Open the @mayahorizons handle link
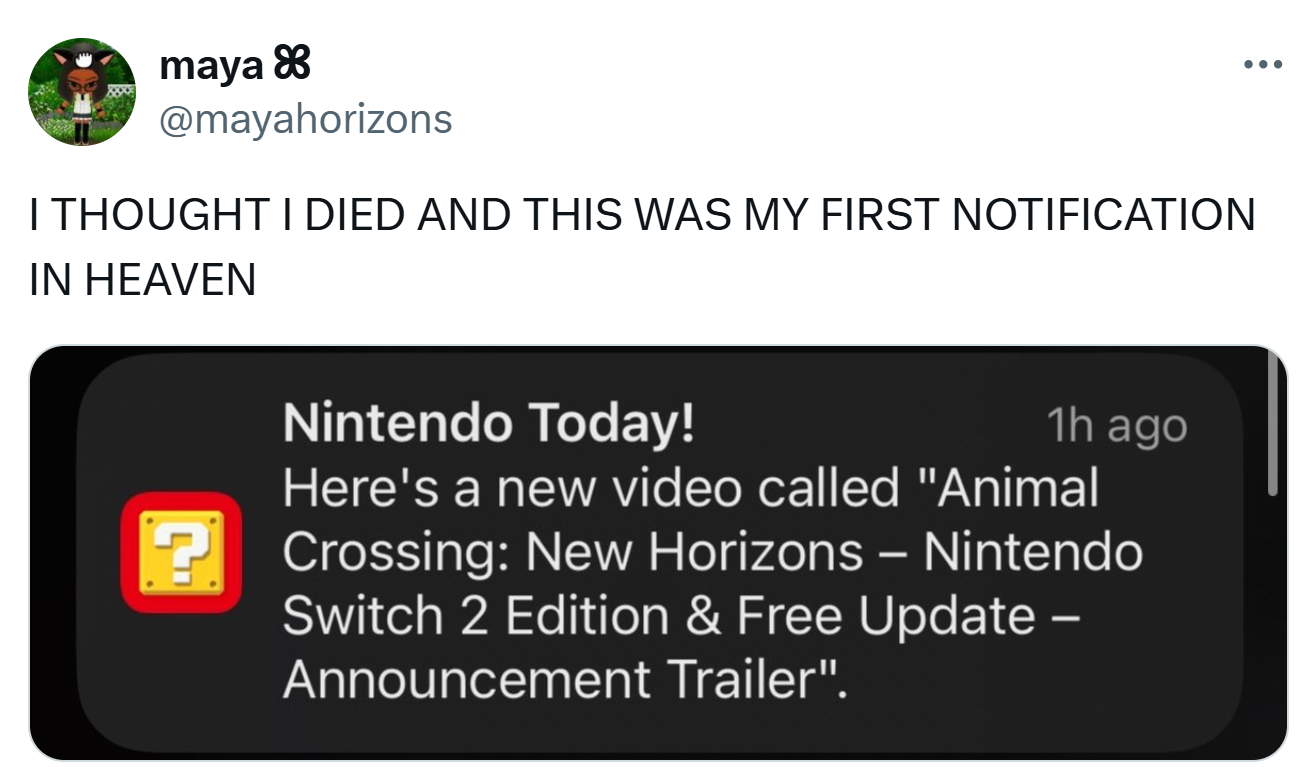 [305, 120]
